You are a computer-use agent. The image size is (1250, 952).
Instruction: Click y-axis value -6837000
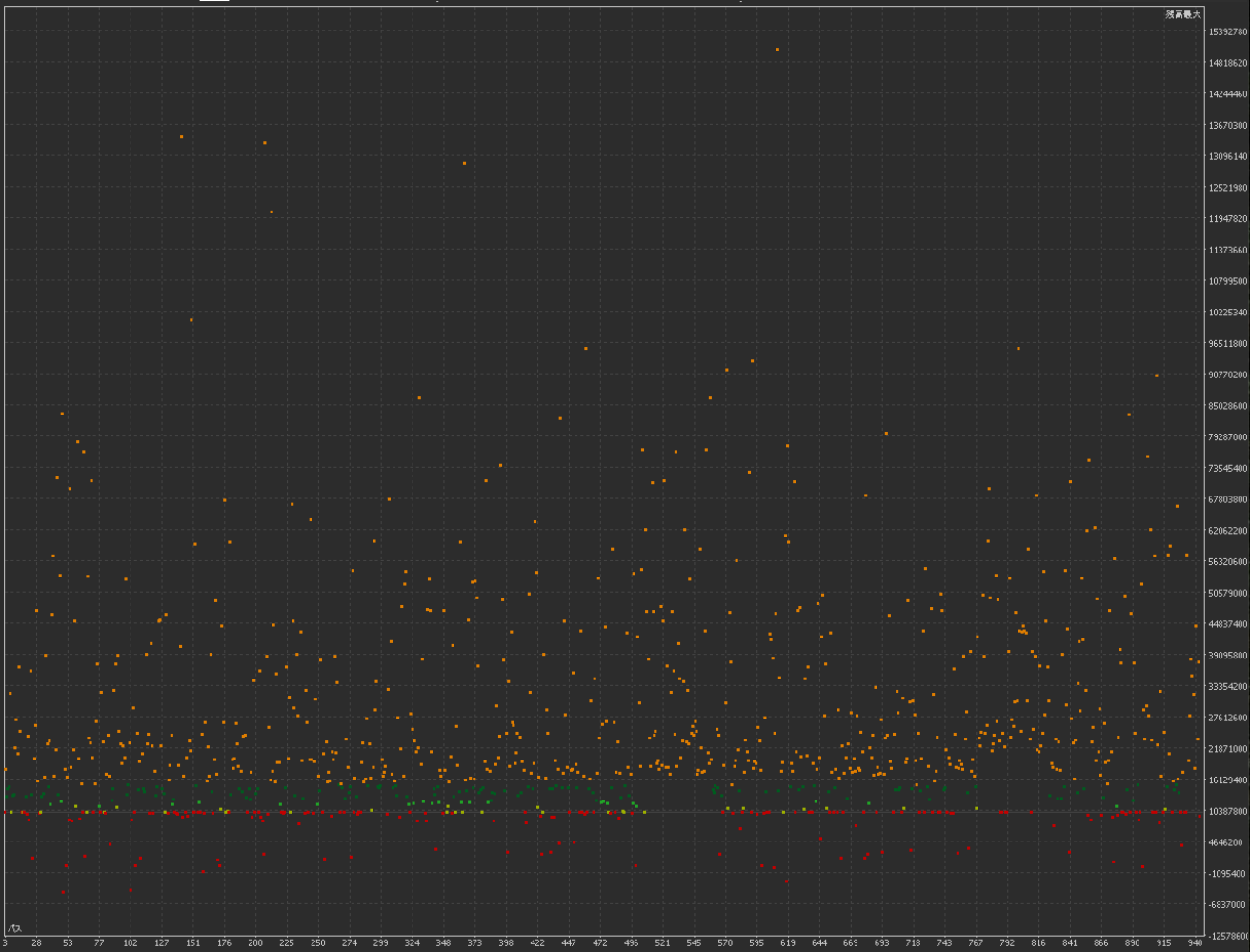coord(1228,904)
